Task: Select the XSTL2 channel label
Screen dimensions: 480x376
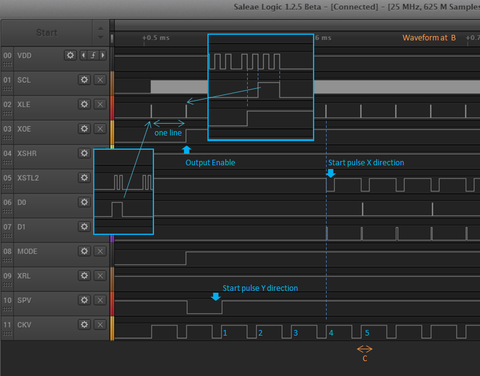Action: [28, 178]
